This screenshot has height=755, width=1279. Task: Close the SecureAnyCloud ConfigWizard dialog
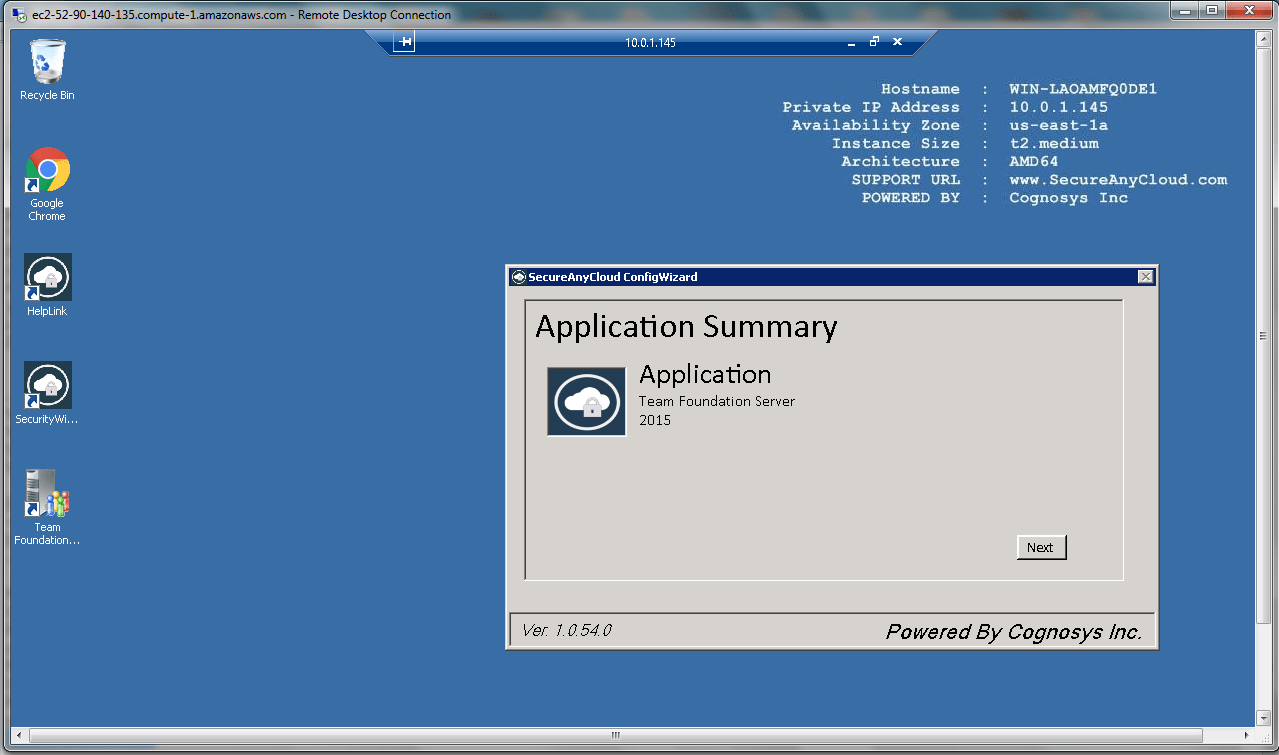(x=1145, y=277)
